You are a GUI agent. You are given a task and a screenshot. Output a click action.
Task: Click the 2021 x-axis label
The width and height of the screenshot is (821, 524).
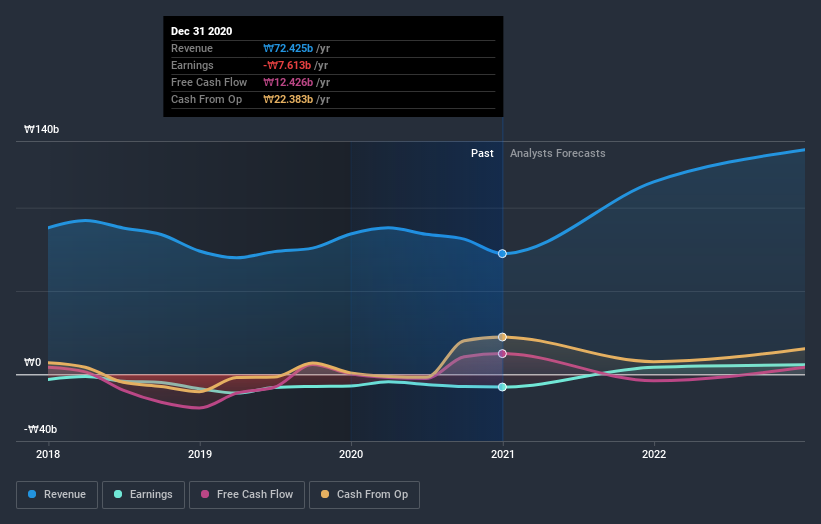click(x=503, y=454)
